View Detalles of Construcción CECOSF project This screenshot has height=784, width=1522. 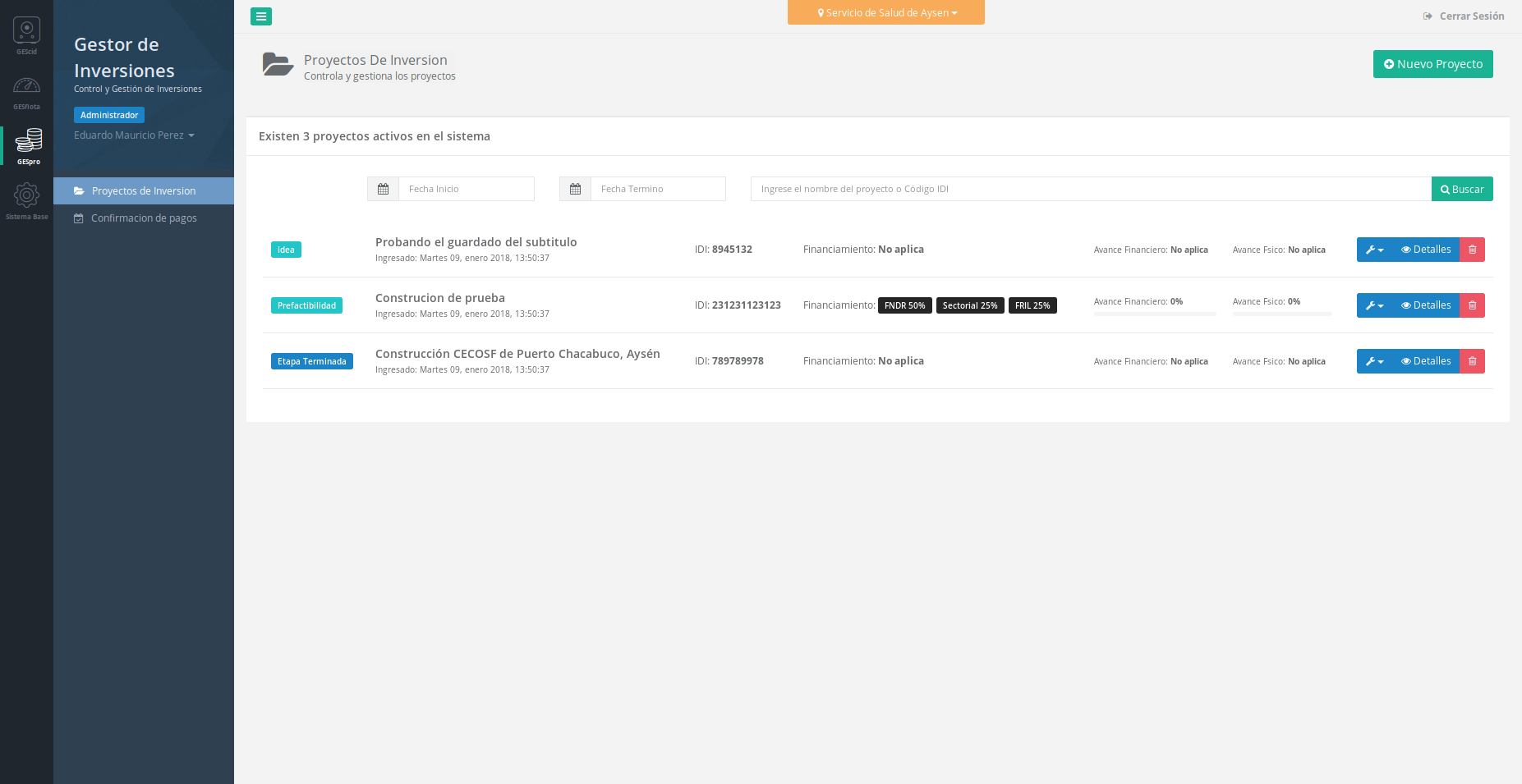click(1426, 361)
